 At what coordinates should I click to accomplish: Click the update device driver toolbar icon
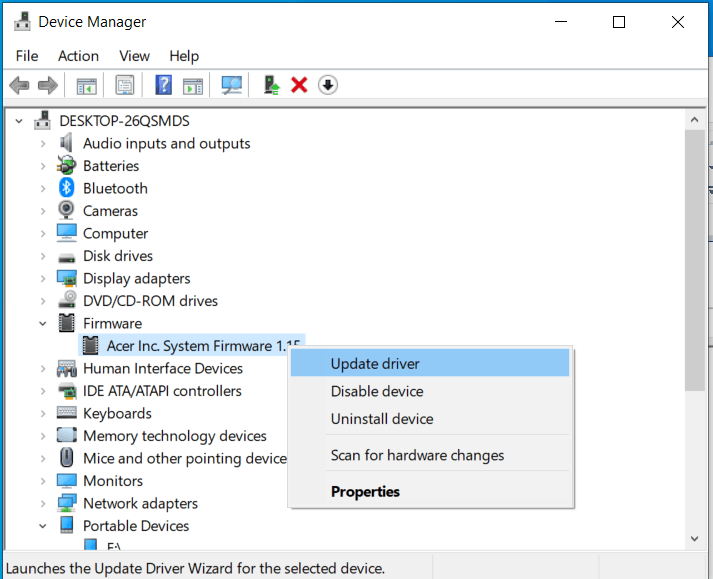click(x=270, y=85)
